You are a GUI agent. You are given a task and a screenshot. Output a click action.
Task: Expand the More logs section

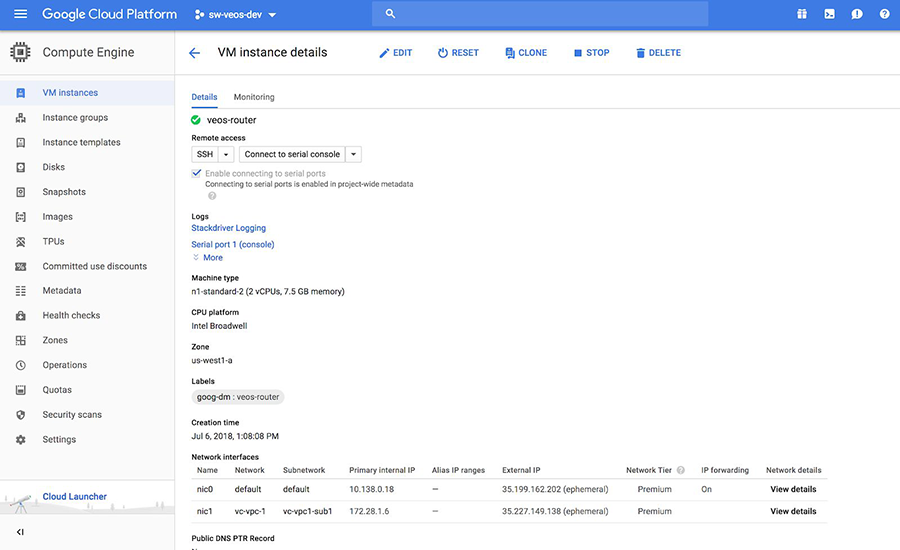tap(208, 258)
